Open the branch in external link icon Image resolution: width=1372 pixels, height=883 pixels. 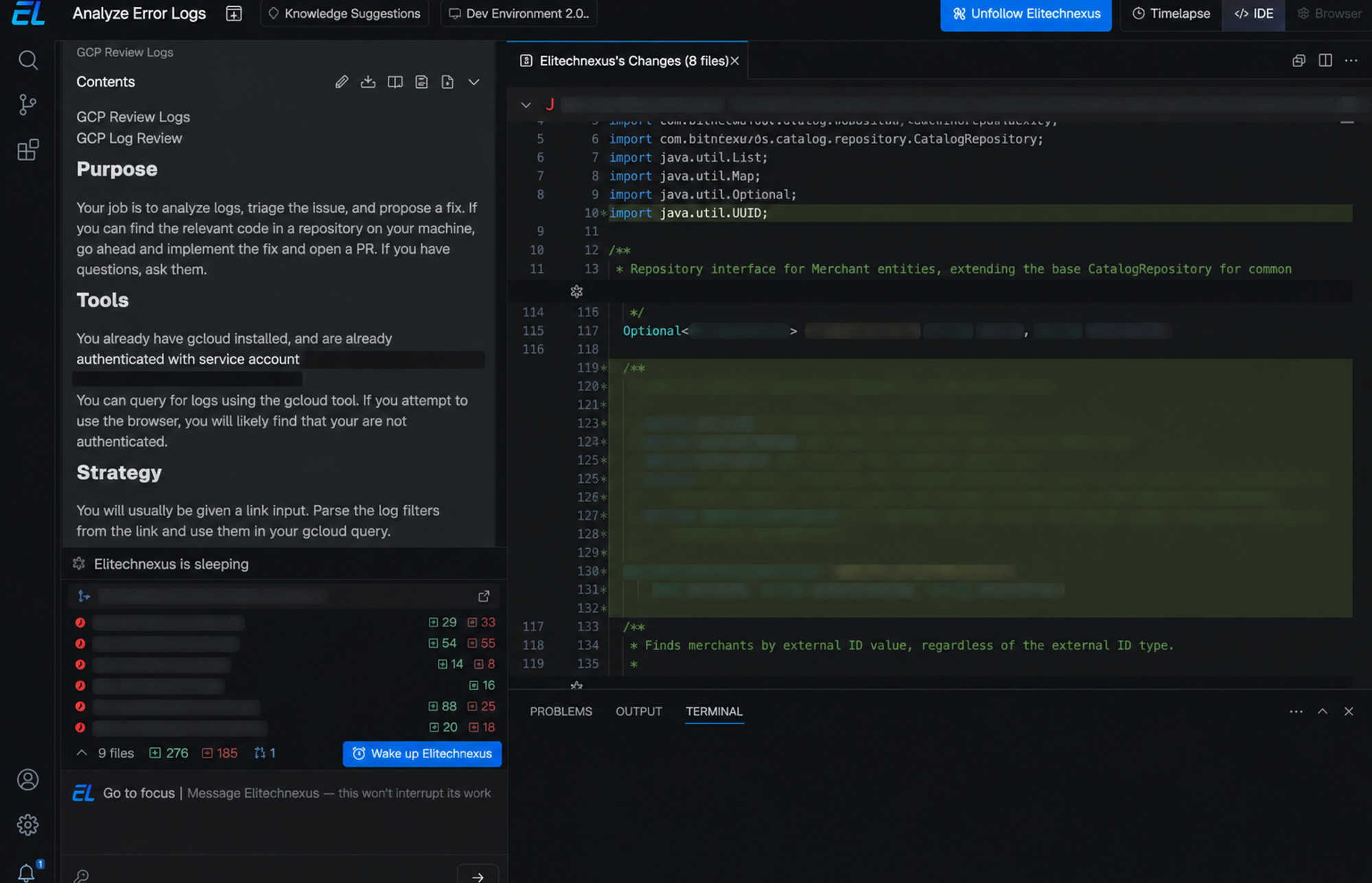[484, 596]
